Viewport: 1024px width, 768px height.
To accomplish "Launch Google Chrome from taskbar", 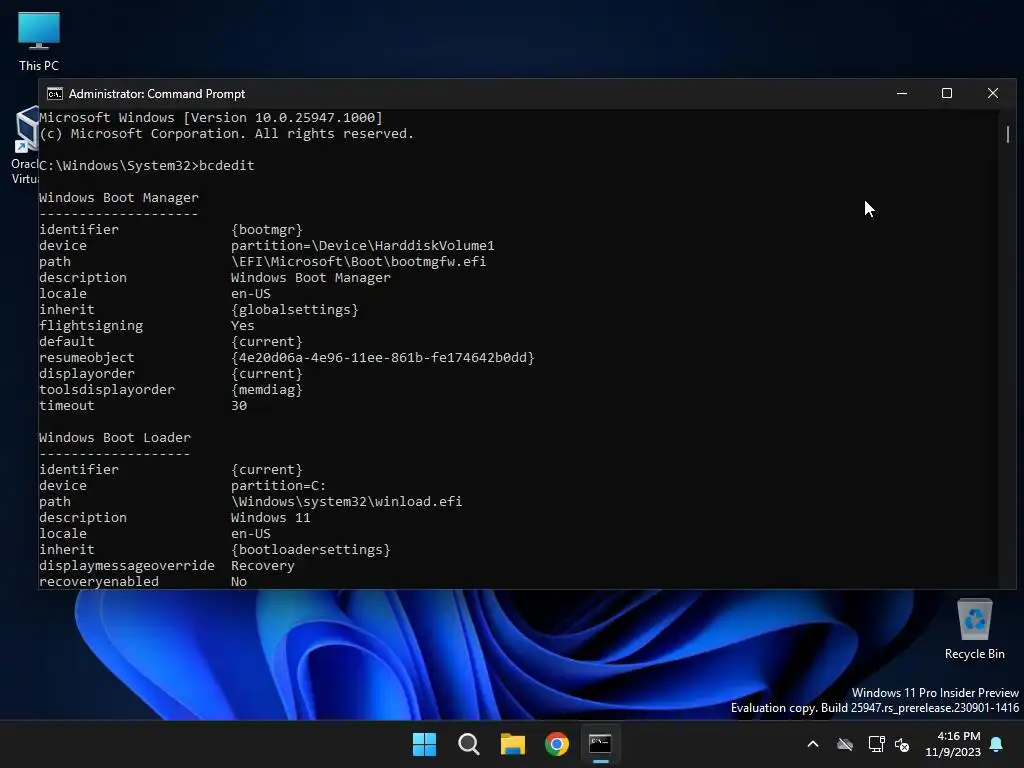I will tap(557, 744).
